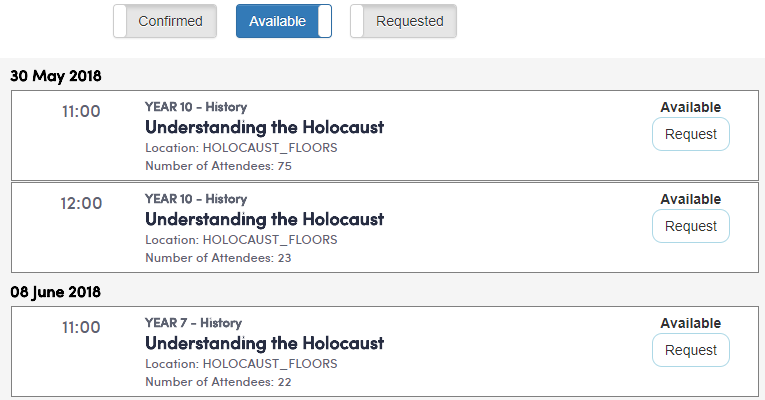Open the Year 7 Understanding the Holocaust title
Screen dimensions: 765x400
(x=264, y=343)
